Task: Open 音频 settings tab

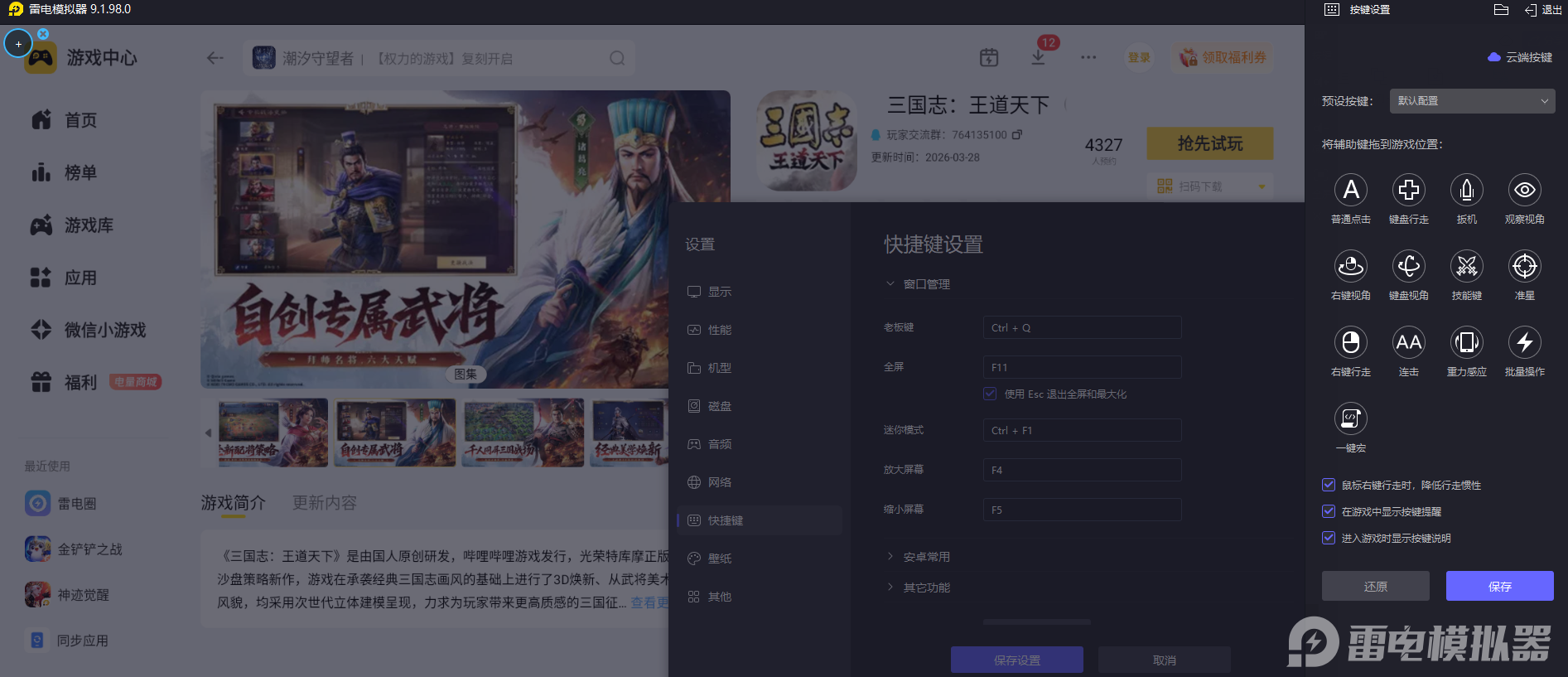Action: [710, 444]
